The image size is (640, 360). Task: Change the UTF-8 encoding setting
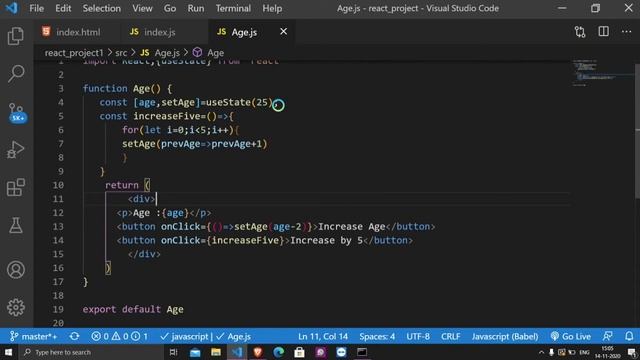[418, 337]
